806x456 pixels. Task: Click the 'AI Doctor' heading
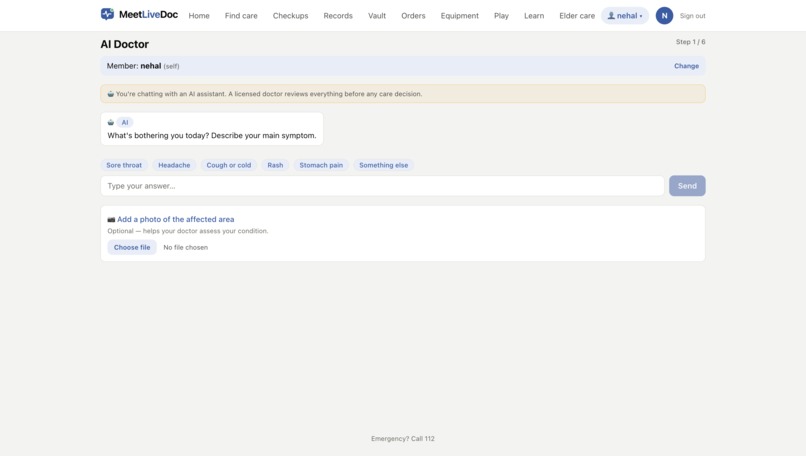tap(124, 44)
